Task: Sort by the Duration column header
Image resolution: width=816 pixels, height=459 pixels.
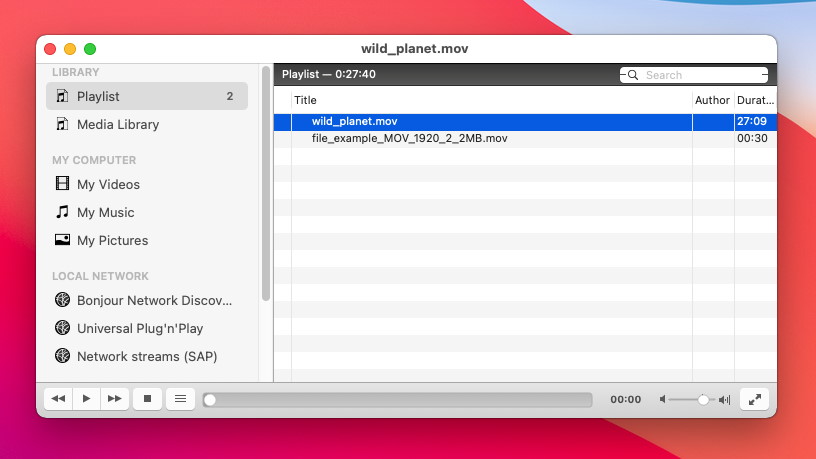Action: click(x=755, y=100)
